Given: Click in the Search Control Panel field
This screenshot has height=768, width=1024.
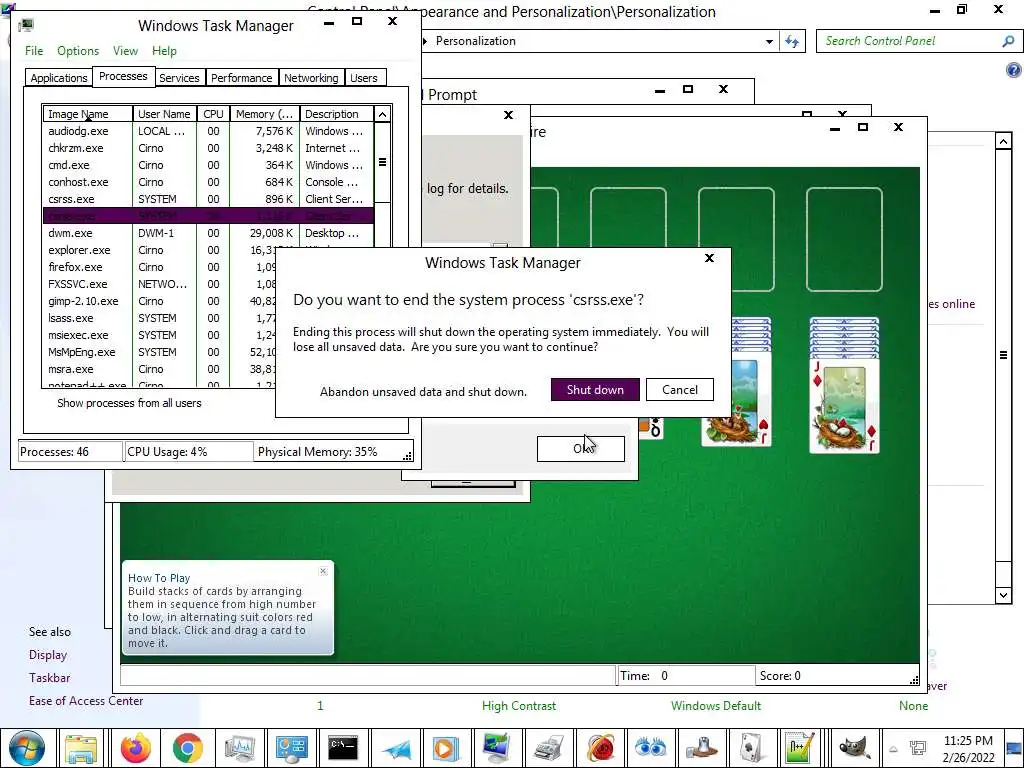Looking at the screenshot, I should [x=908, y=41].
